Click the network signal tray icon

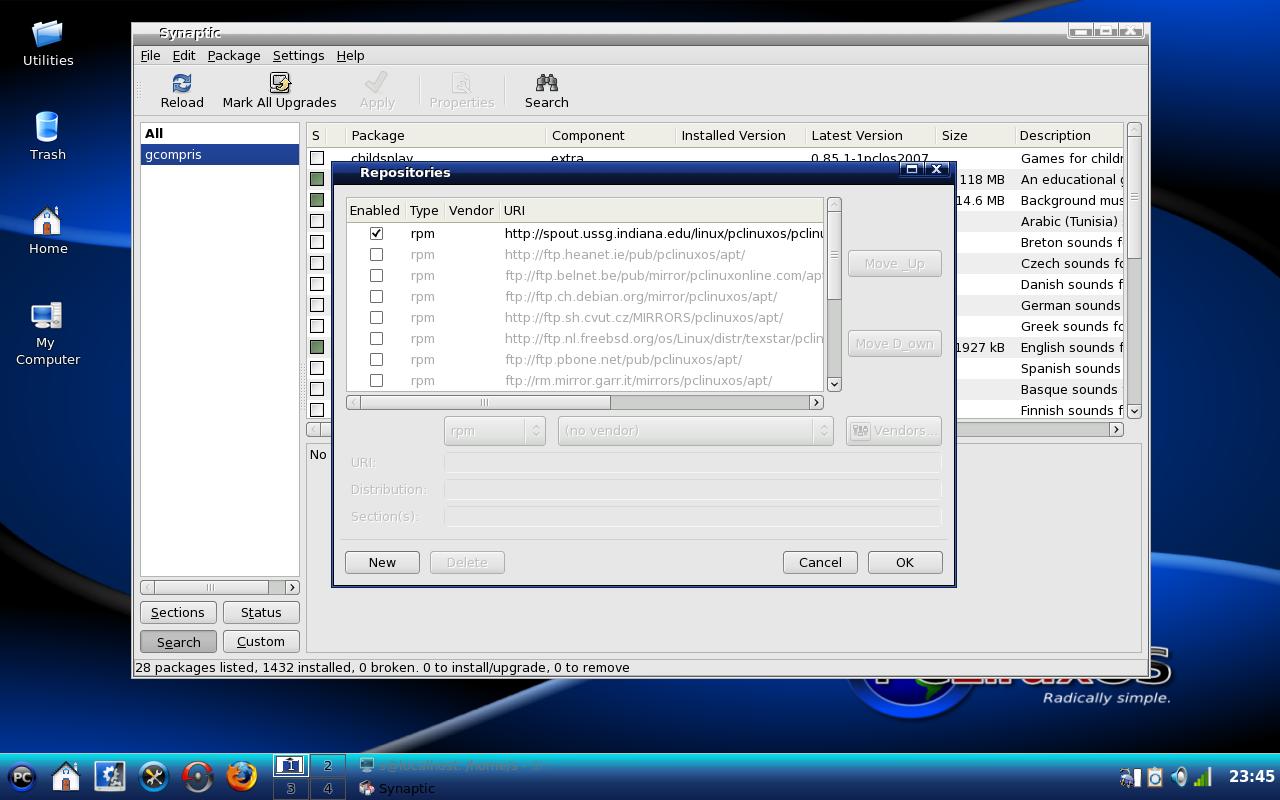point(1203,777)
